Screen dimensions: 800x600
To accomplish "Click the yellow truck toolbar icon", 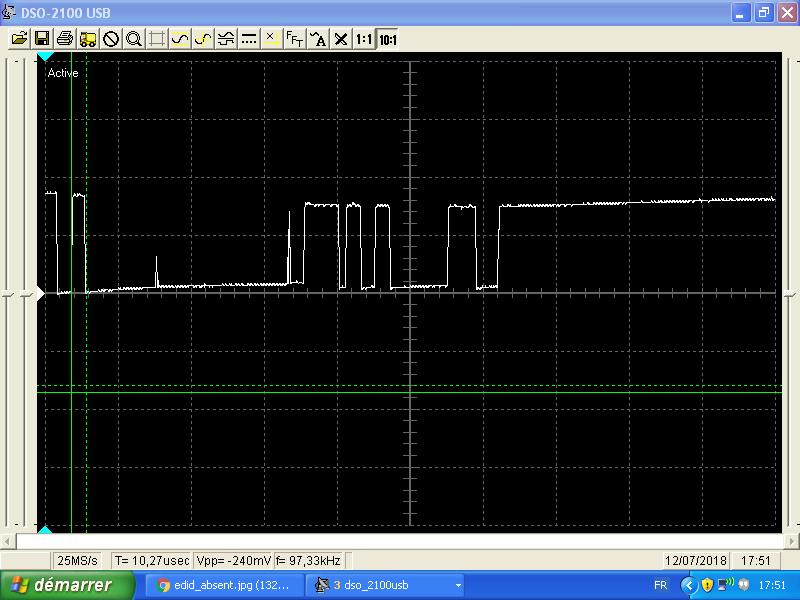I will pyautogui.click(x=88, y=39).
